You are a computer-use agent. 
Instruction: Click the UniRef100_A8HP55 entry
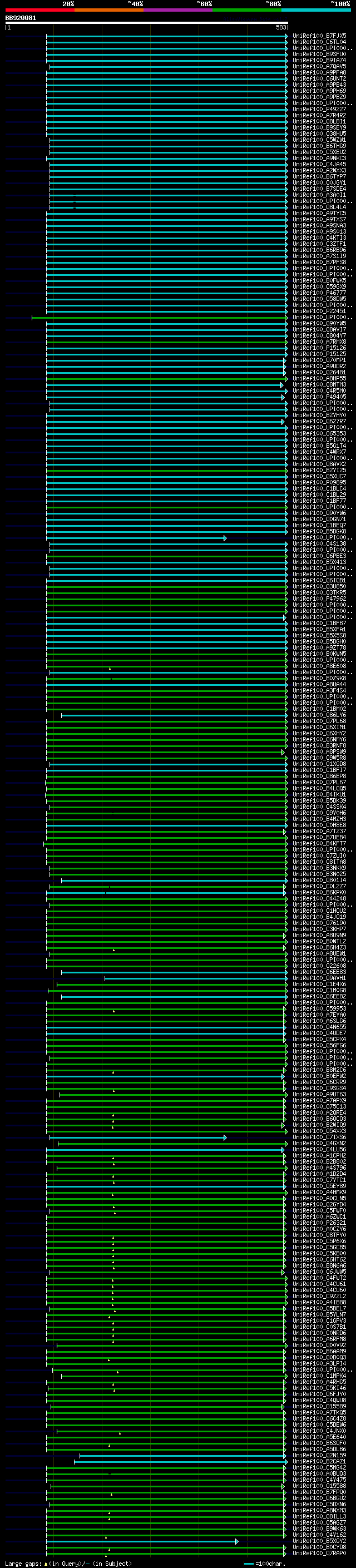(319, 379)
